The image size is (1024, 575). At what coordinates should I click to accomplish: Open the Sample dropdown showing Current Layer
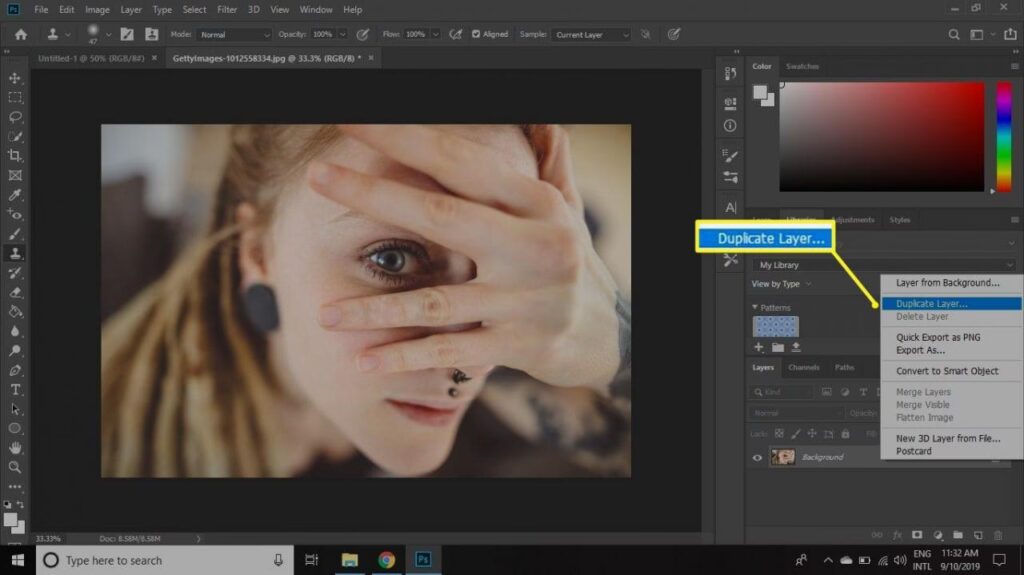point(591,35)
